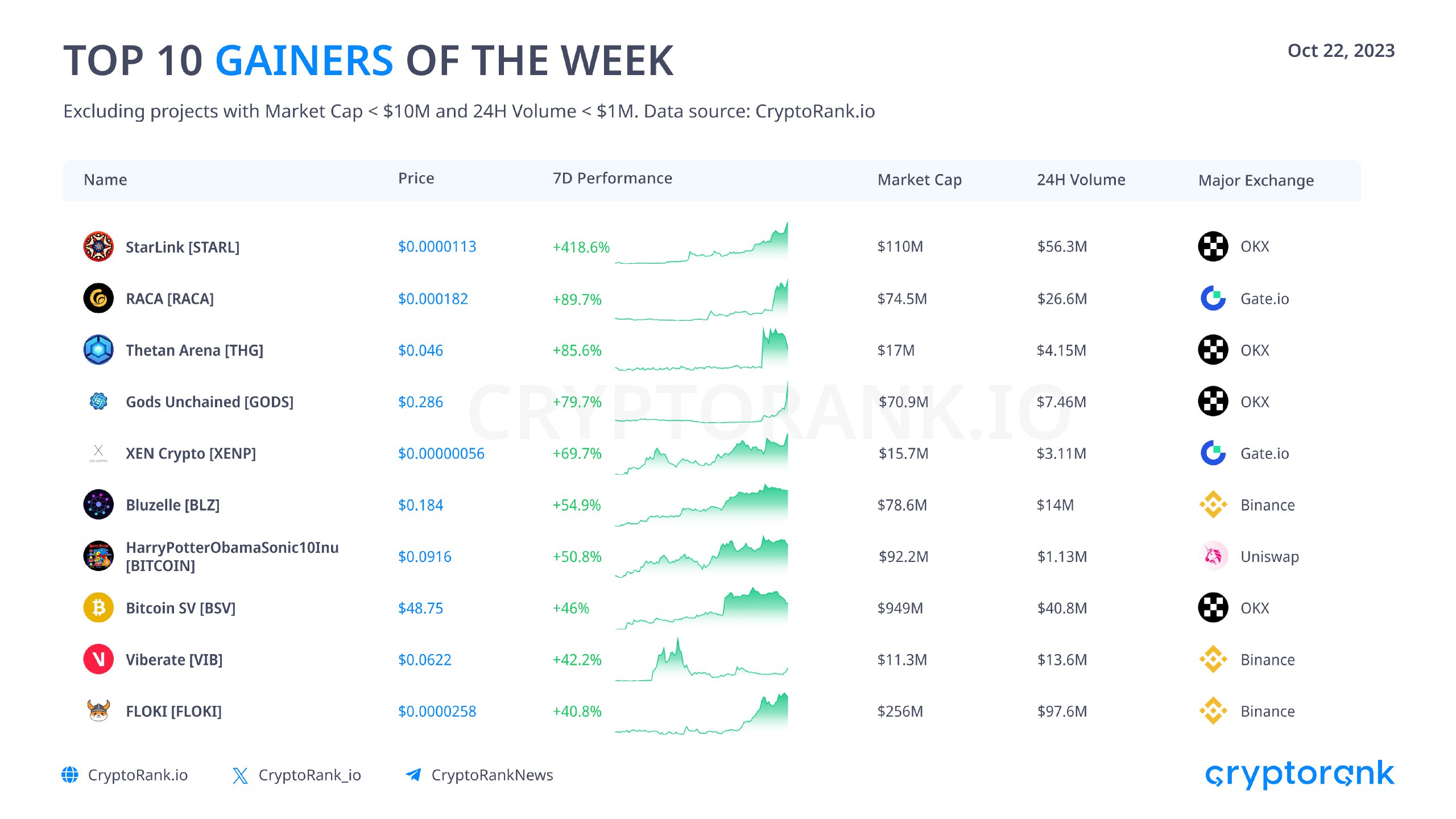Click the Thetan Arena hexagon icon
Screen dimensions: 1456x819
pos(98,350)
